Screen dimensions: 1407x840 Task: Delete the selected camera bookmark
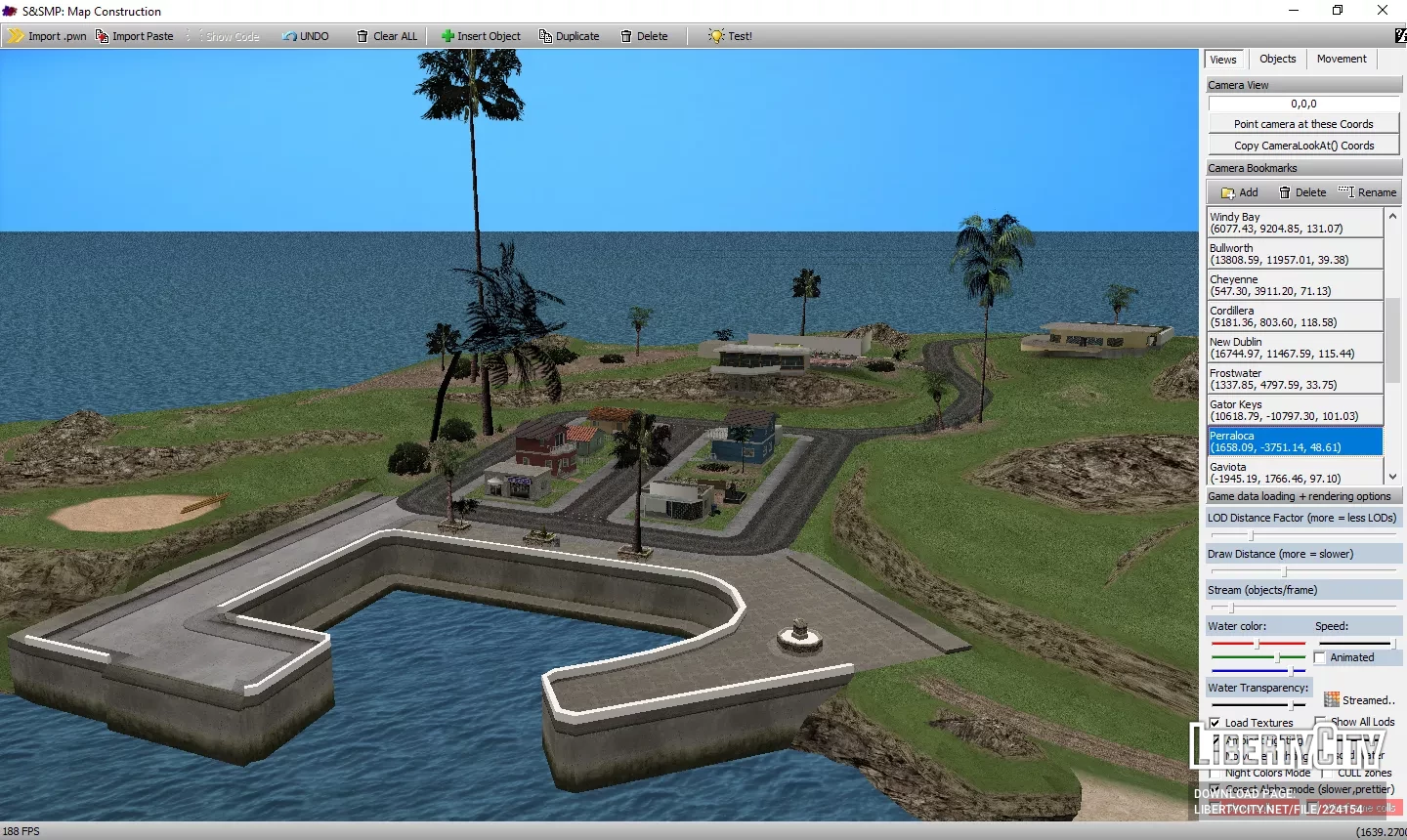click(1302, 192)
